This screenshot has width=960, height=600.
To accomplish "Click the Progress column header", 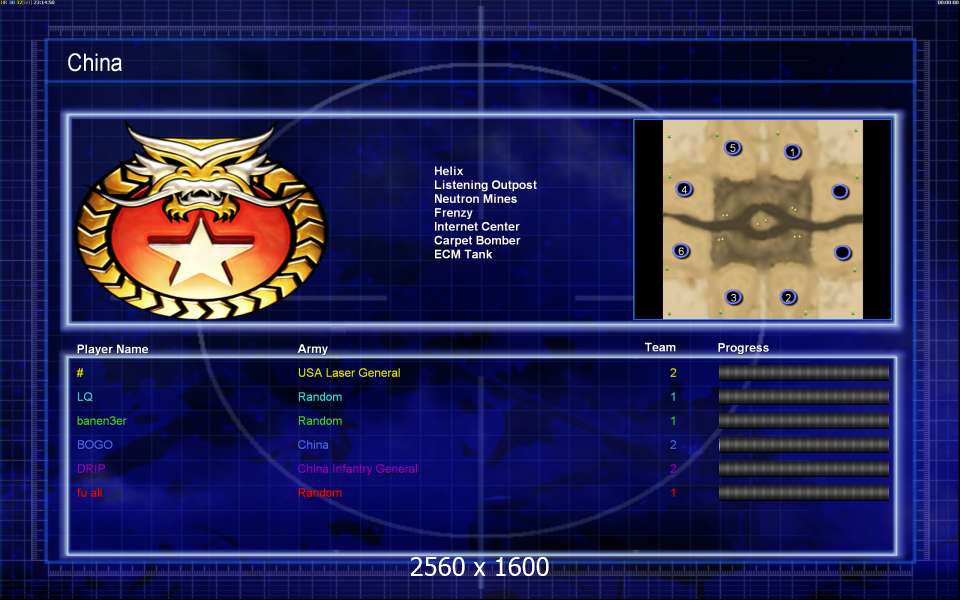I will coord(743,348).
